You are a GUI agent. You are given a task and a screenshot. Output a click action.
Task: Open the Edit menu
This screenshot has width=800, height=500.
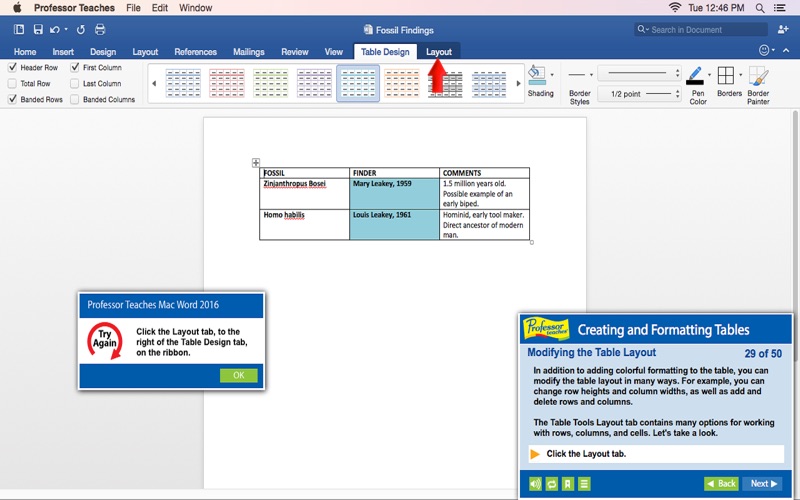click(160, 8)
